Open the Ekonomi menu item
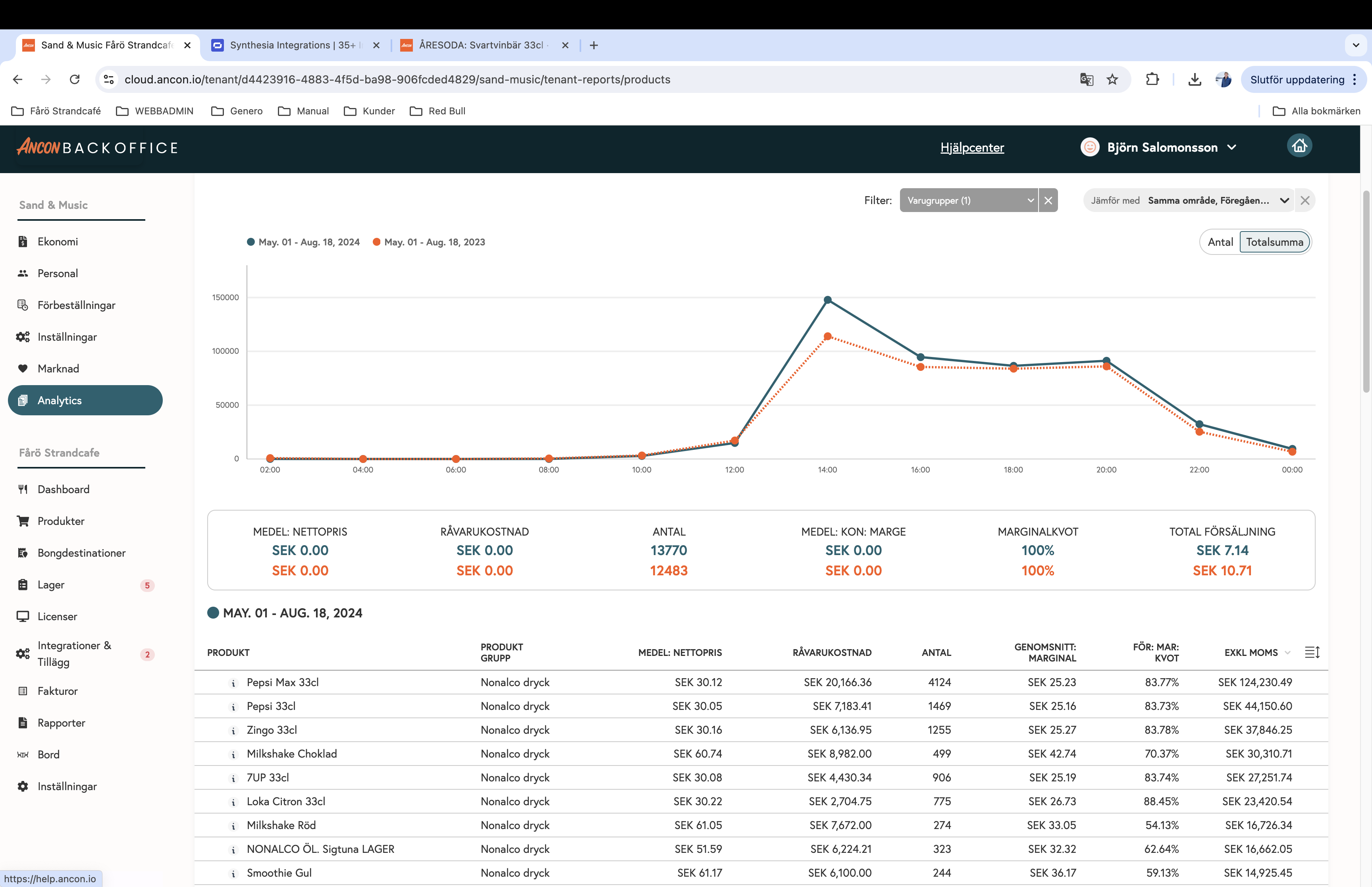 click(x=58, y=241)
